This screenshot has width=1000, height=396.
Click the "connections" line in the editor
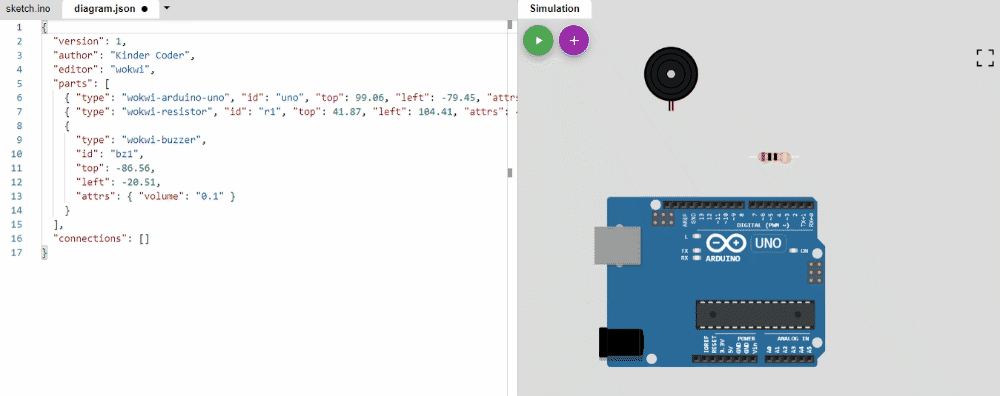click(x=101, y=238)
